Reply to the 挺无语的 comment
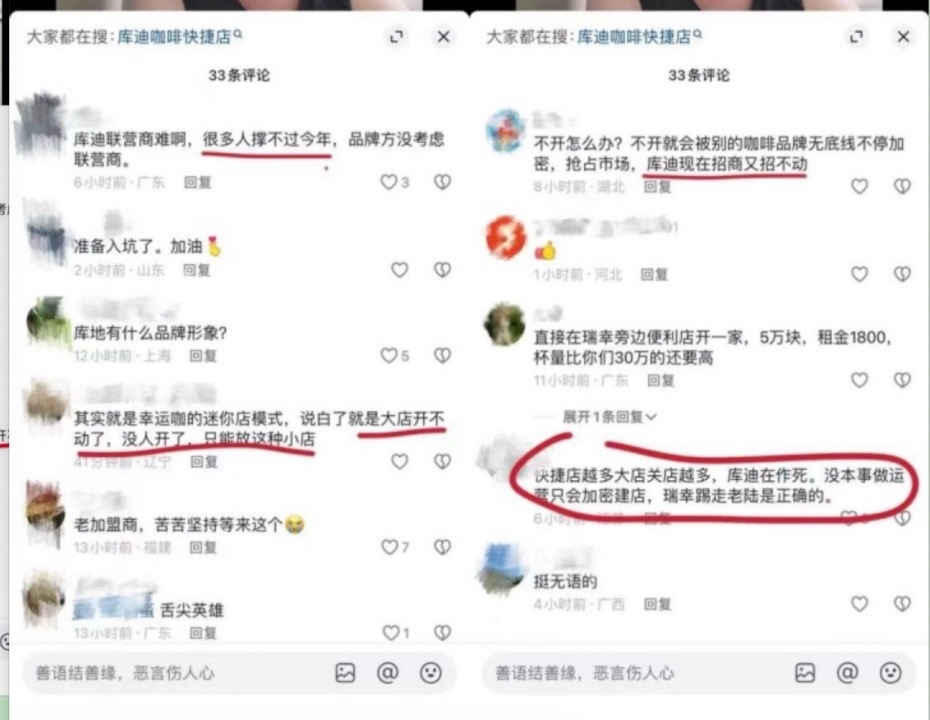Screen dimensions: 930x720 657,604
